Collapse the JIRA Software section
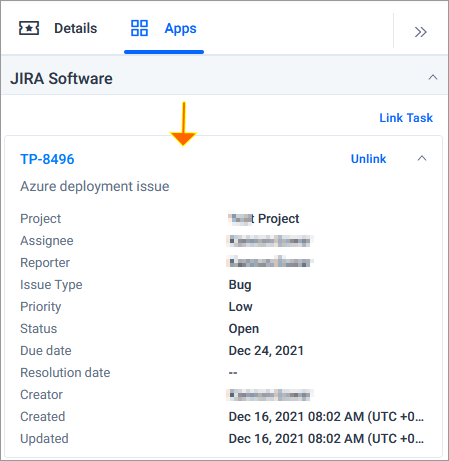 [x=433, y=77]
